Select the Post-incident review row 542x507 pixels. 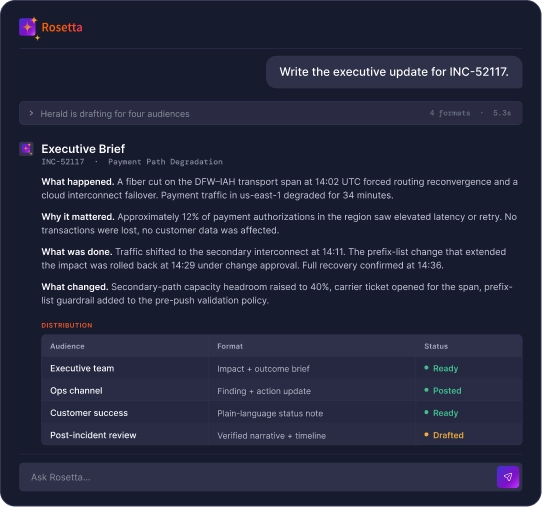[x=281, y=435]
